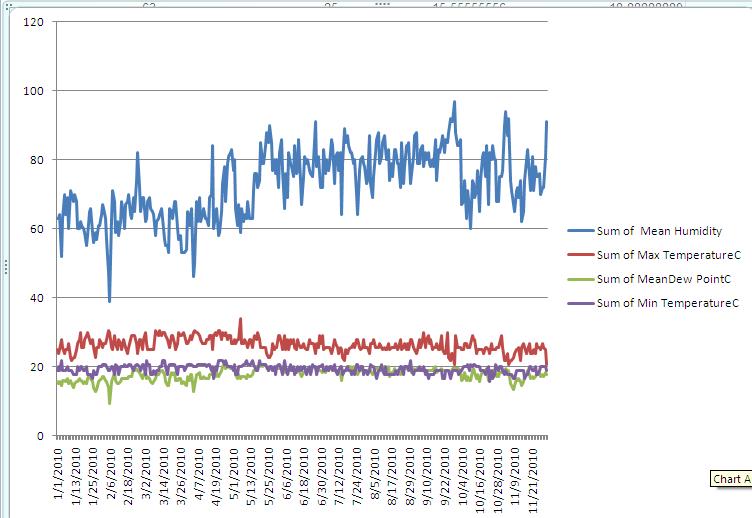Click the 7/12/2010 date axis label
The height and width of the screenshot is (518, 752).
[x=339, y=477]
